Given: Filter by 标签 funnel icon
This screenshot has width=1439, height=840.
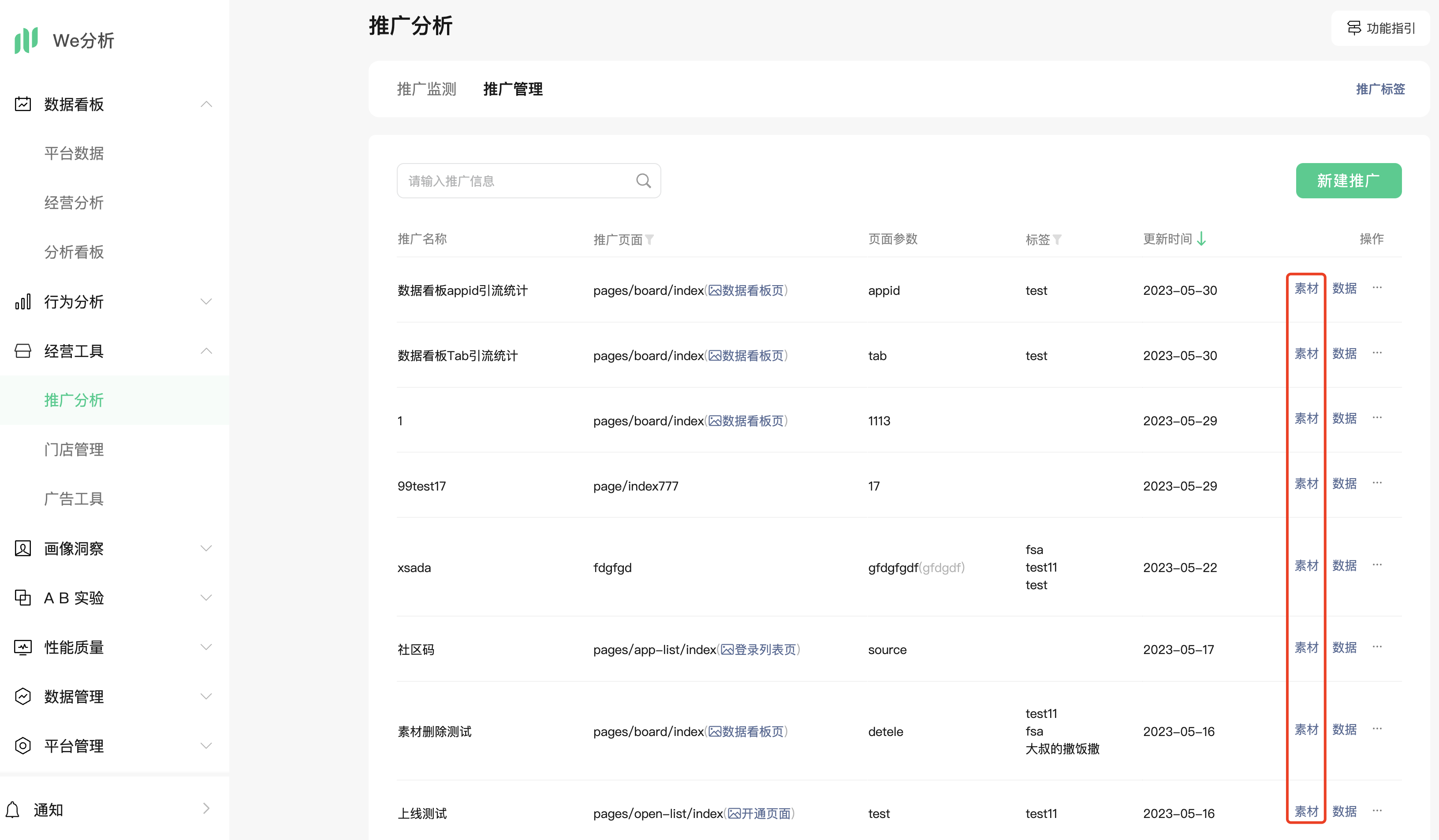Looking at the screenshot, I should point(1057,240).
